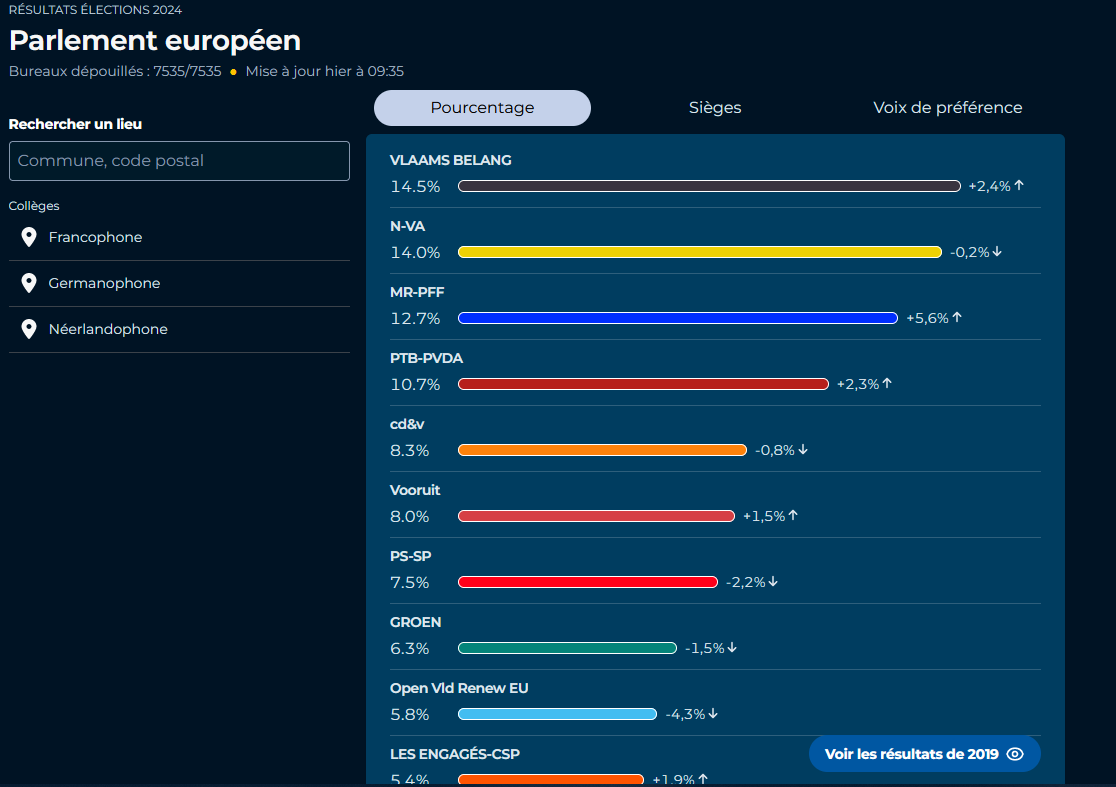Show the 2019 results

pyautogui.click(x=925, y=754)
